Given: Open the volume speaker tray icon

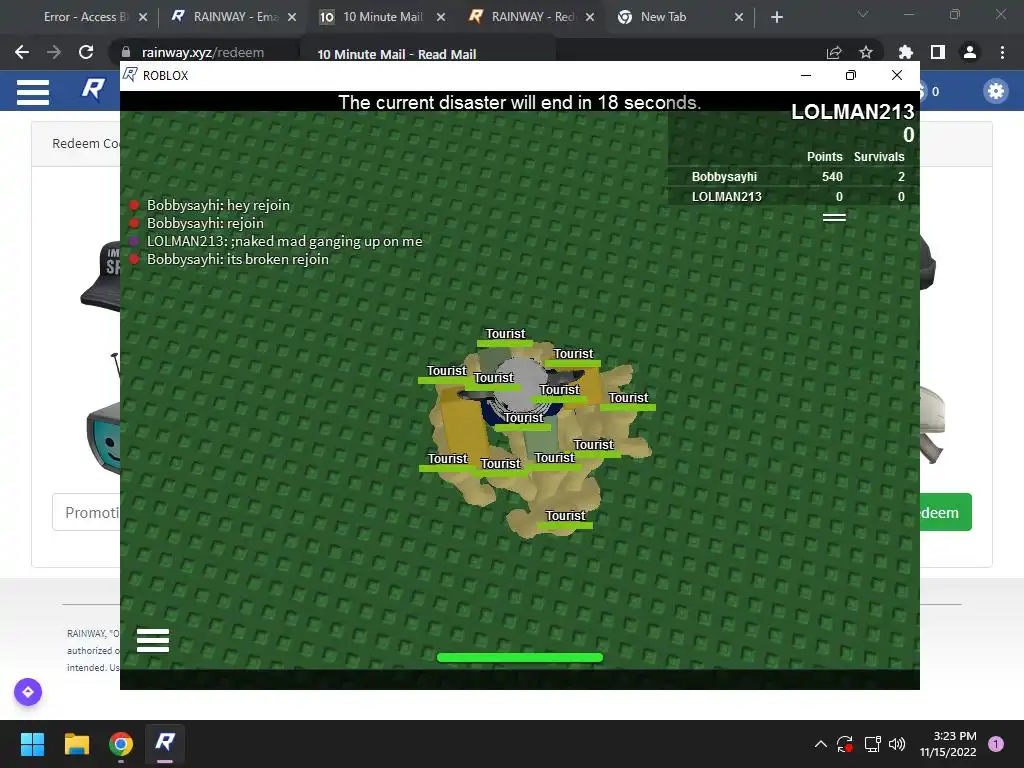Looking at the screenshot, I should [x=897, y=744].
